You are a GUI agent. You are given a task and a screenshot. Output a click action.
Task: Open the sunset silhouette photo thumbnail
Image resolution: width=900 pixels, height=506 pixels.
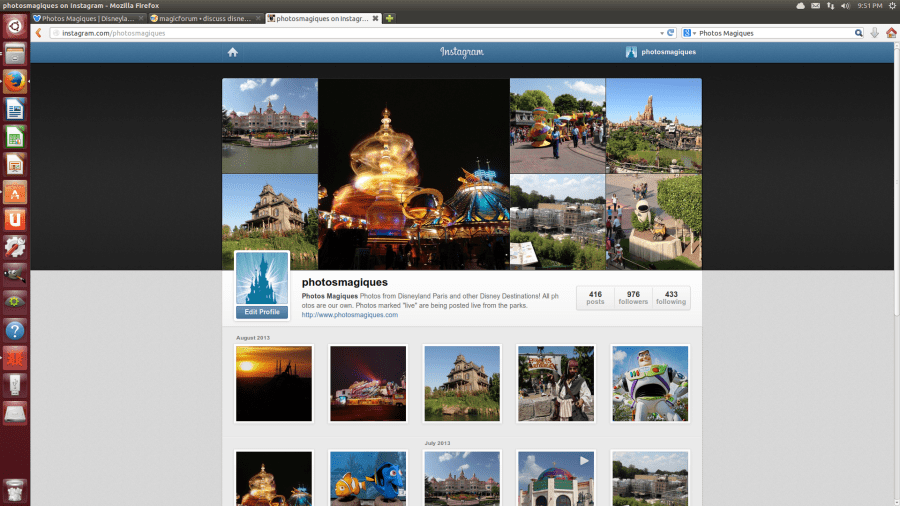pos(274,383)
